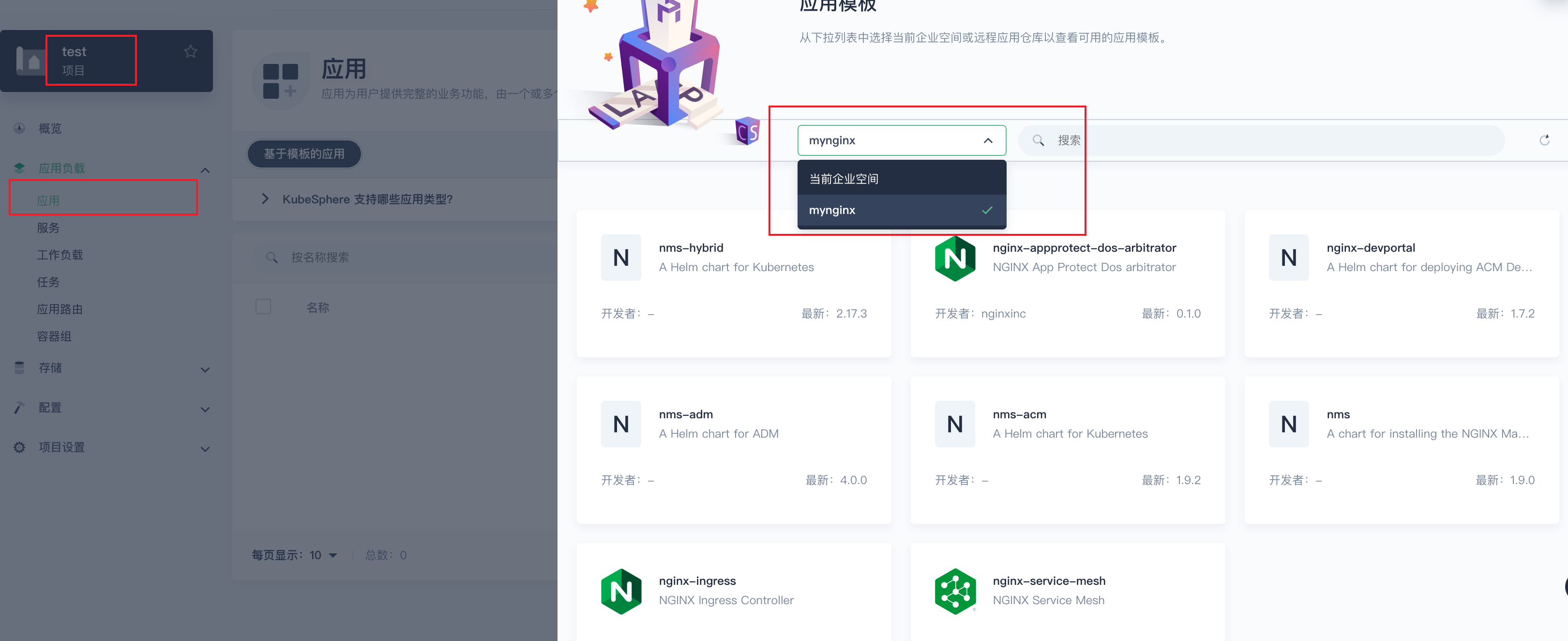Expand the 项目设置 sidebar section
The image size is (1568, 641).
205,449
